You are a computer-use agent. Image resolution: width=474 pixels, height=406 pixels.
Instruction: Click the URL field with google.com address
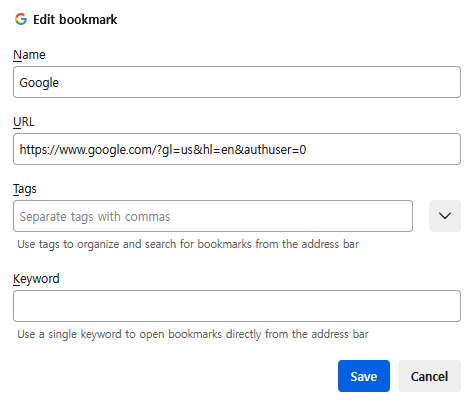tap(237, 149)
